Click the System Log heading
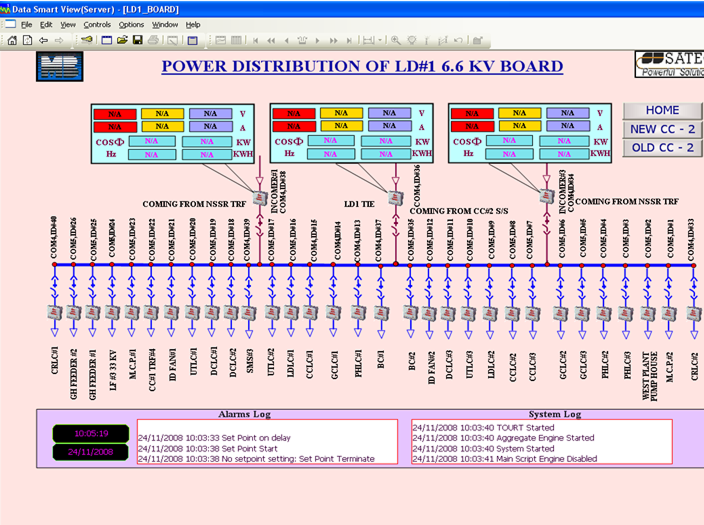This screenshot has height=525, width=704. click(x=555, y=414)
